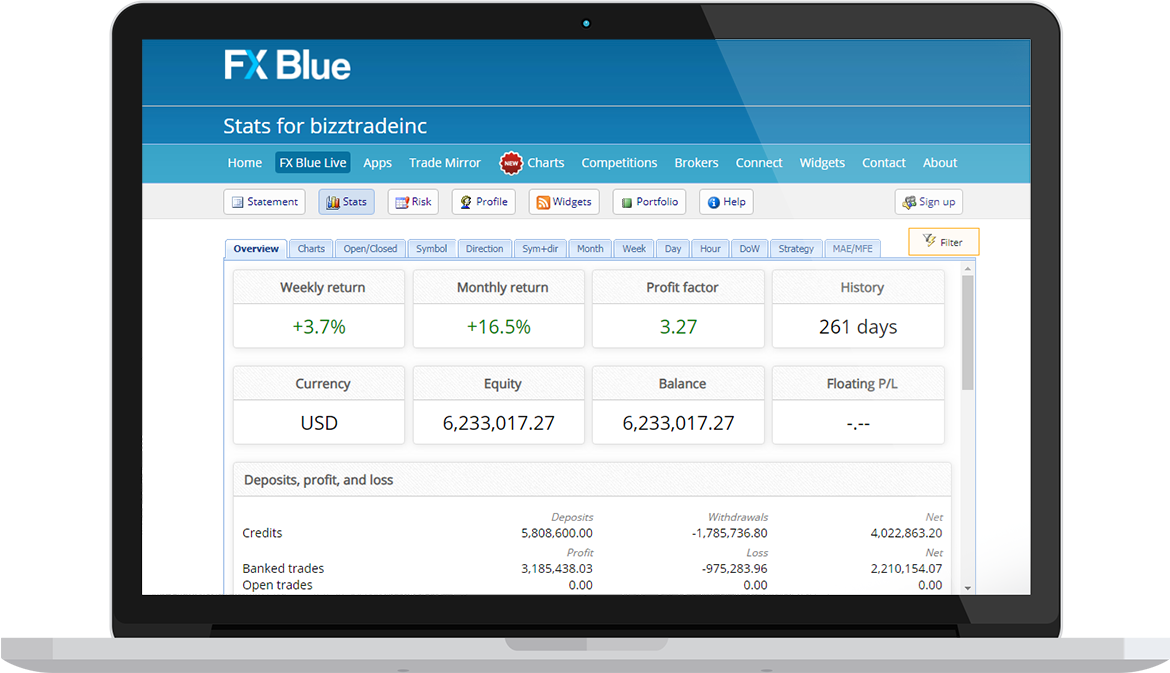The height and width of the screenshot is (673, 1170).
Task: Open the Portfolio section
Action: [x=649, y=202]
